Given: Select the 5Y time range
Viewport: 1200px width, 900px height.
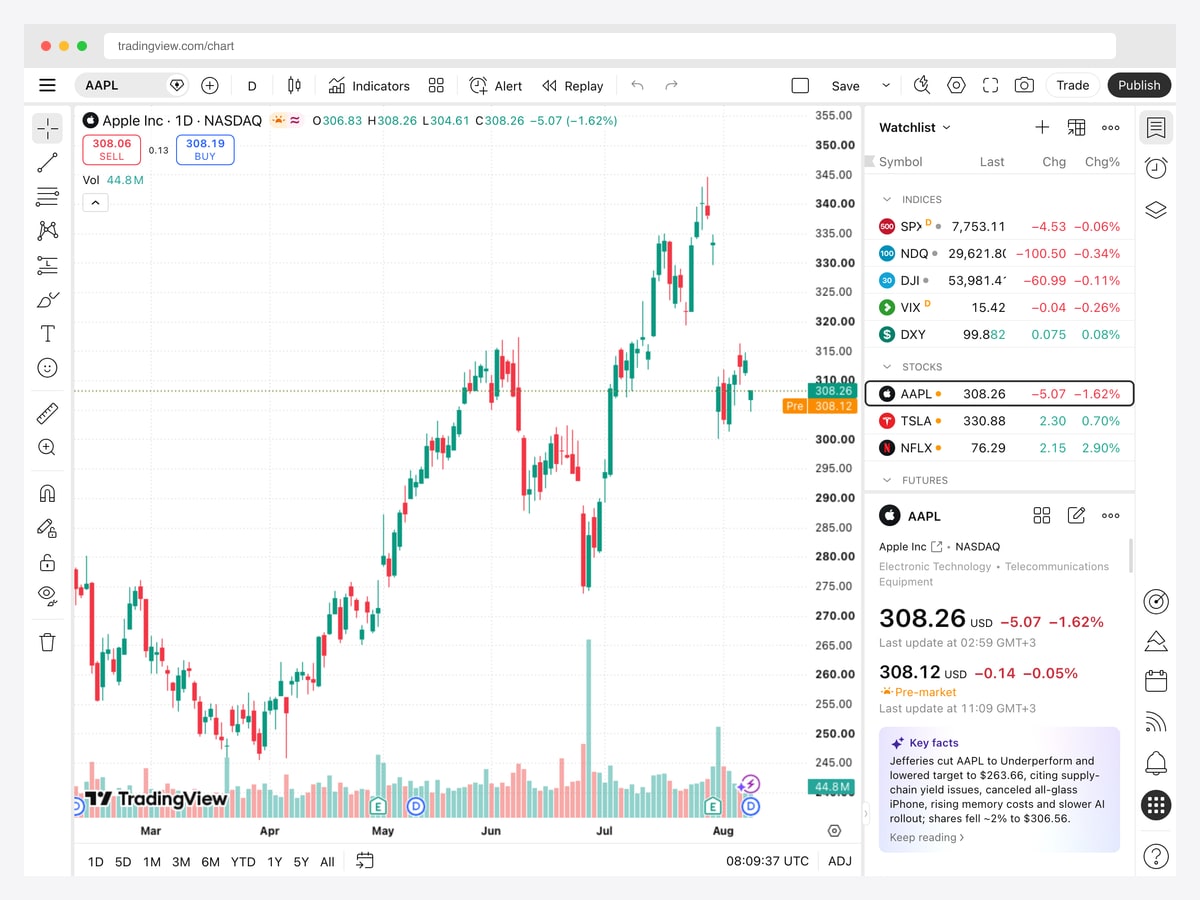Looking at the screenshot, I should pyautogui.click(x=301, y=861).
